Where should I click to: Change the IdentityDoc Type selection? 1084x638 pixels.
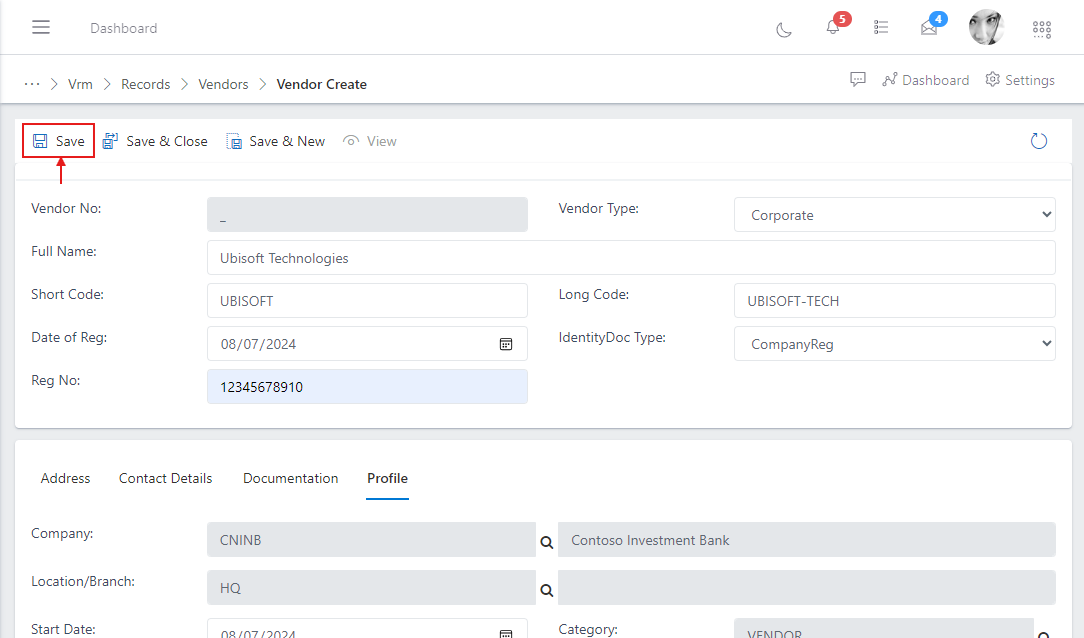pyautogui.click(x=894, y=343)
